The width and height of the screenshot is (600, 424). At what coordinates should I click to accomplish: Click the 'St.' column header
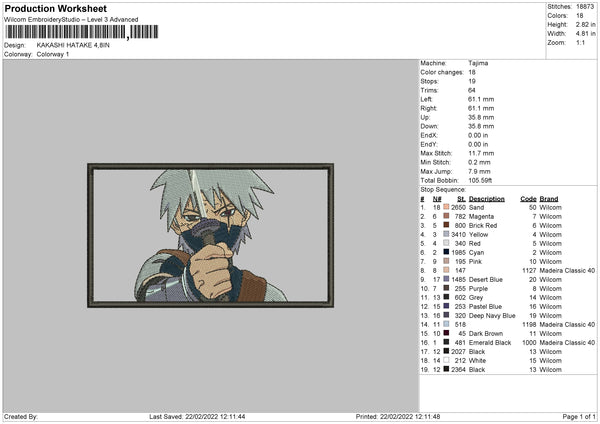pyautogui.click(x=461, y=199)
